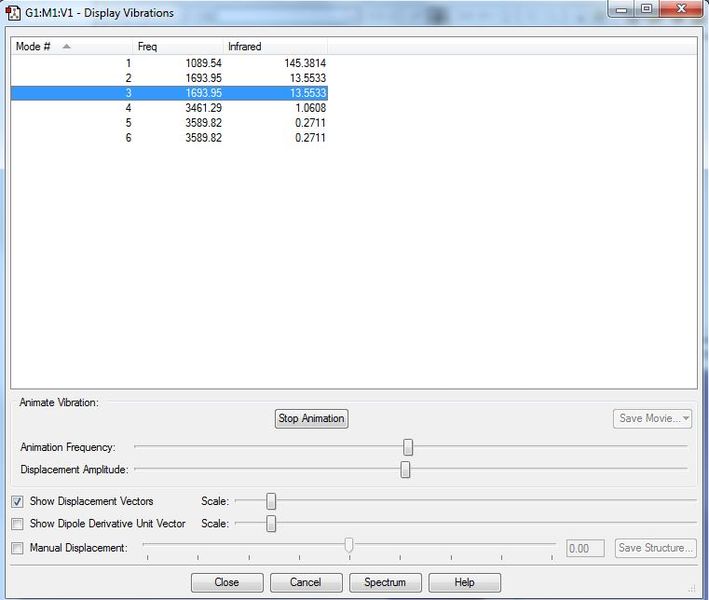Enable Show Dipole Derivative Unit Vector

coord(17,524)
